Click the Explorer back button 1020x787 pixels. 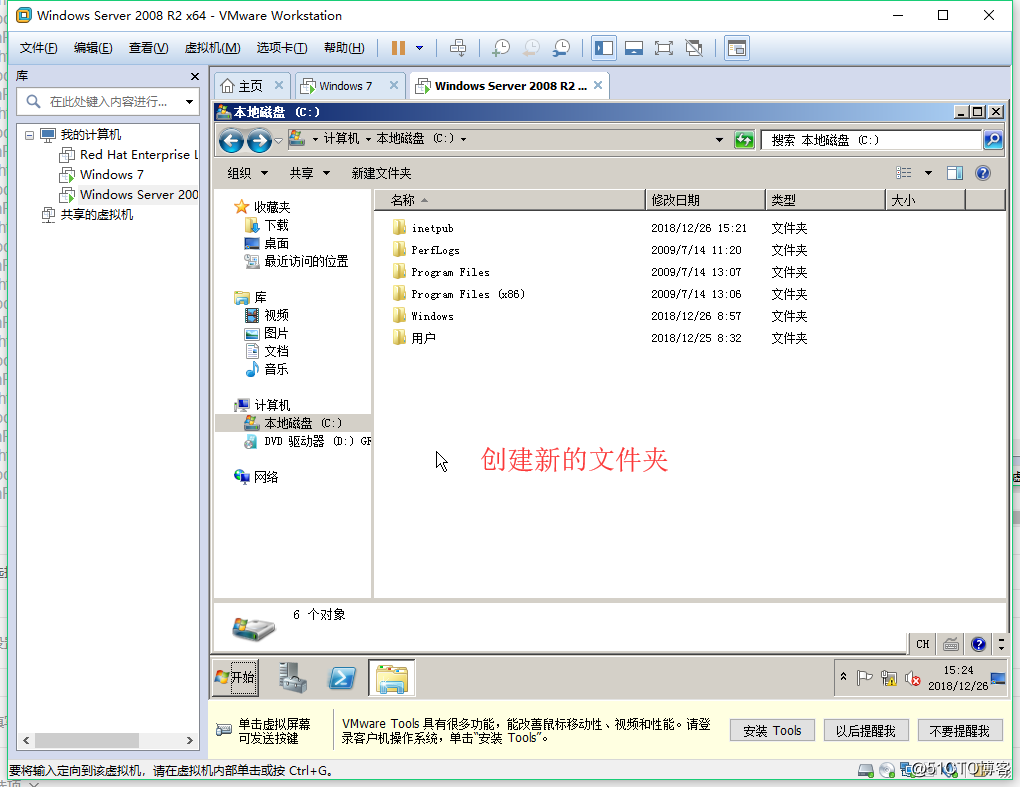coord(232,140)
